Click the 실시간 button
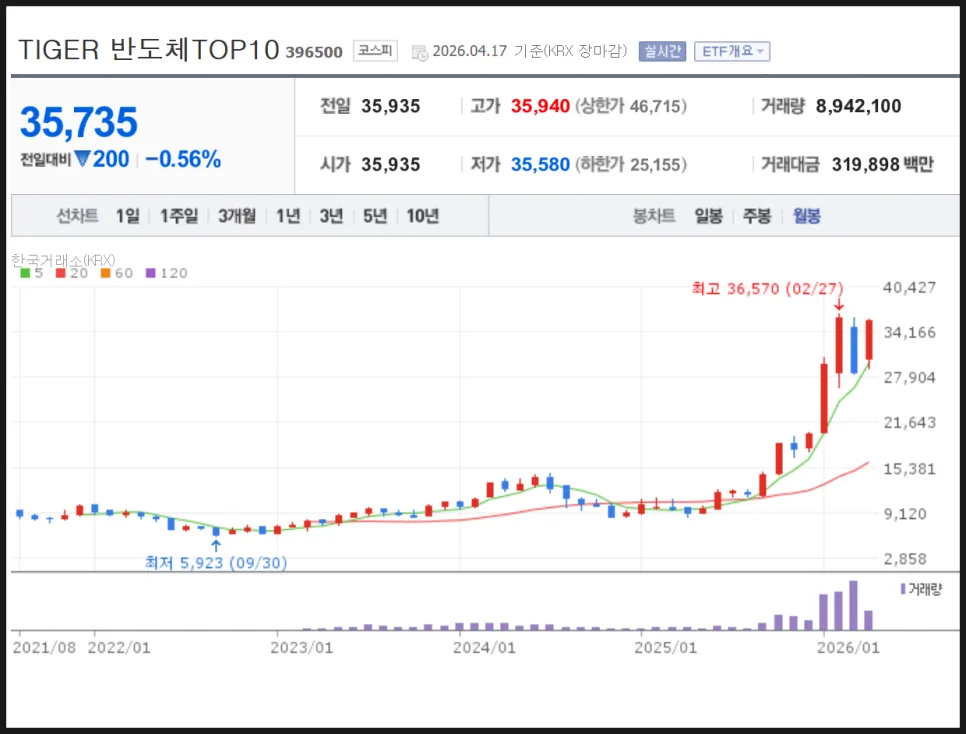This screenshot has height=734, width=966. 662,51
